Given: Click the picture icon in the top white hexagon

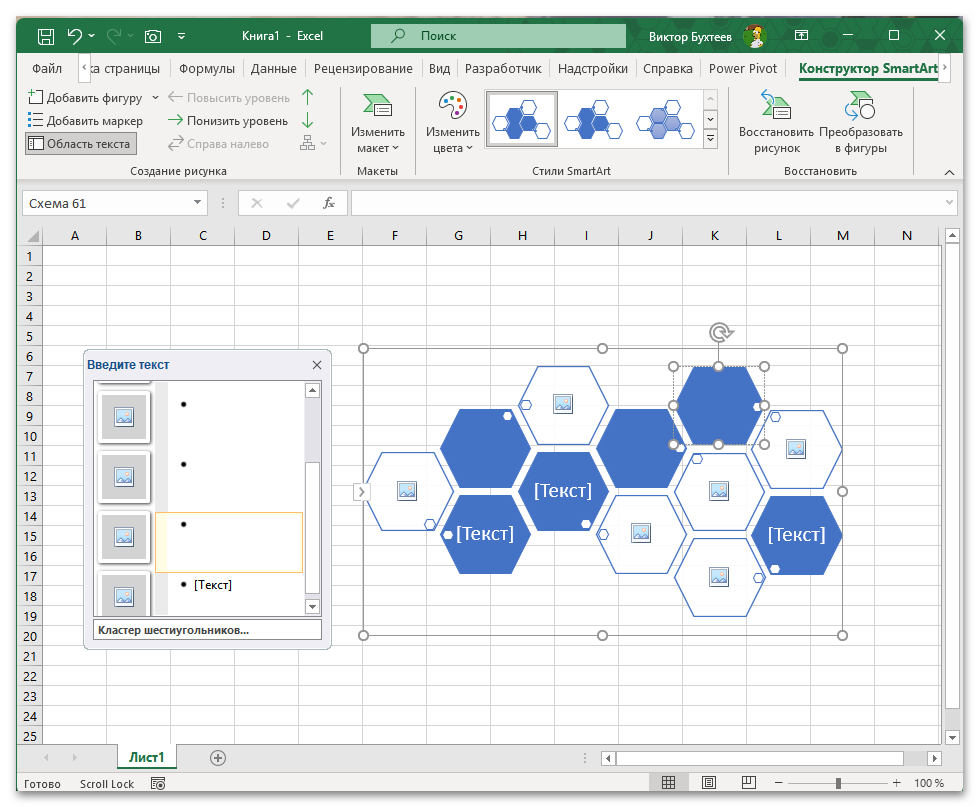Looking at the screenshot, I should (x=563, y=404).
